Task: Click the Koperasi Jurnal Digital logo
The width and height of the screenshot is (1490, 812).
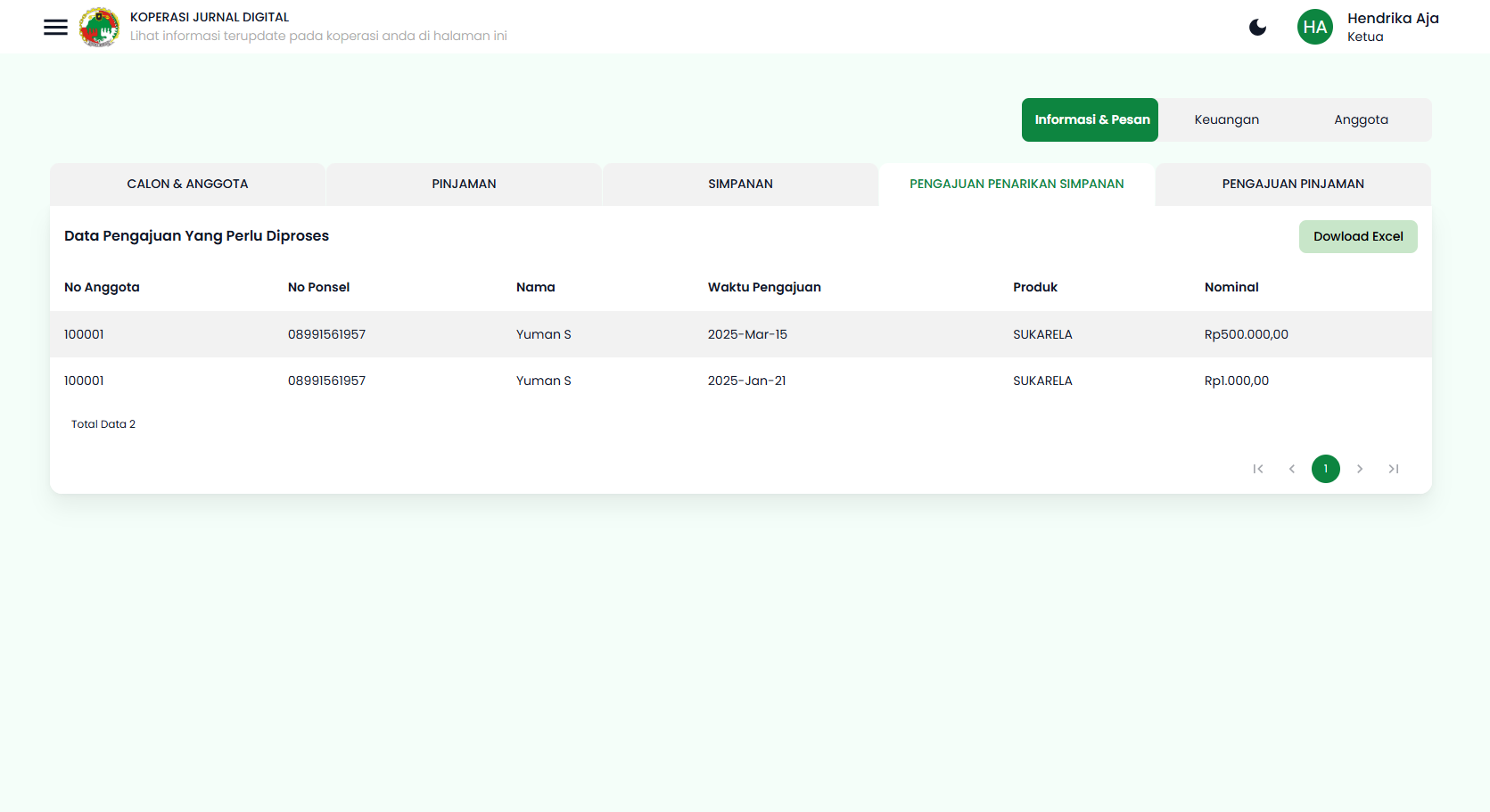Action: 99,27
